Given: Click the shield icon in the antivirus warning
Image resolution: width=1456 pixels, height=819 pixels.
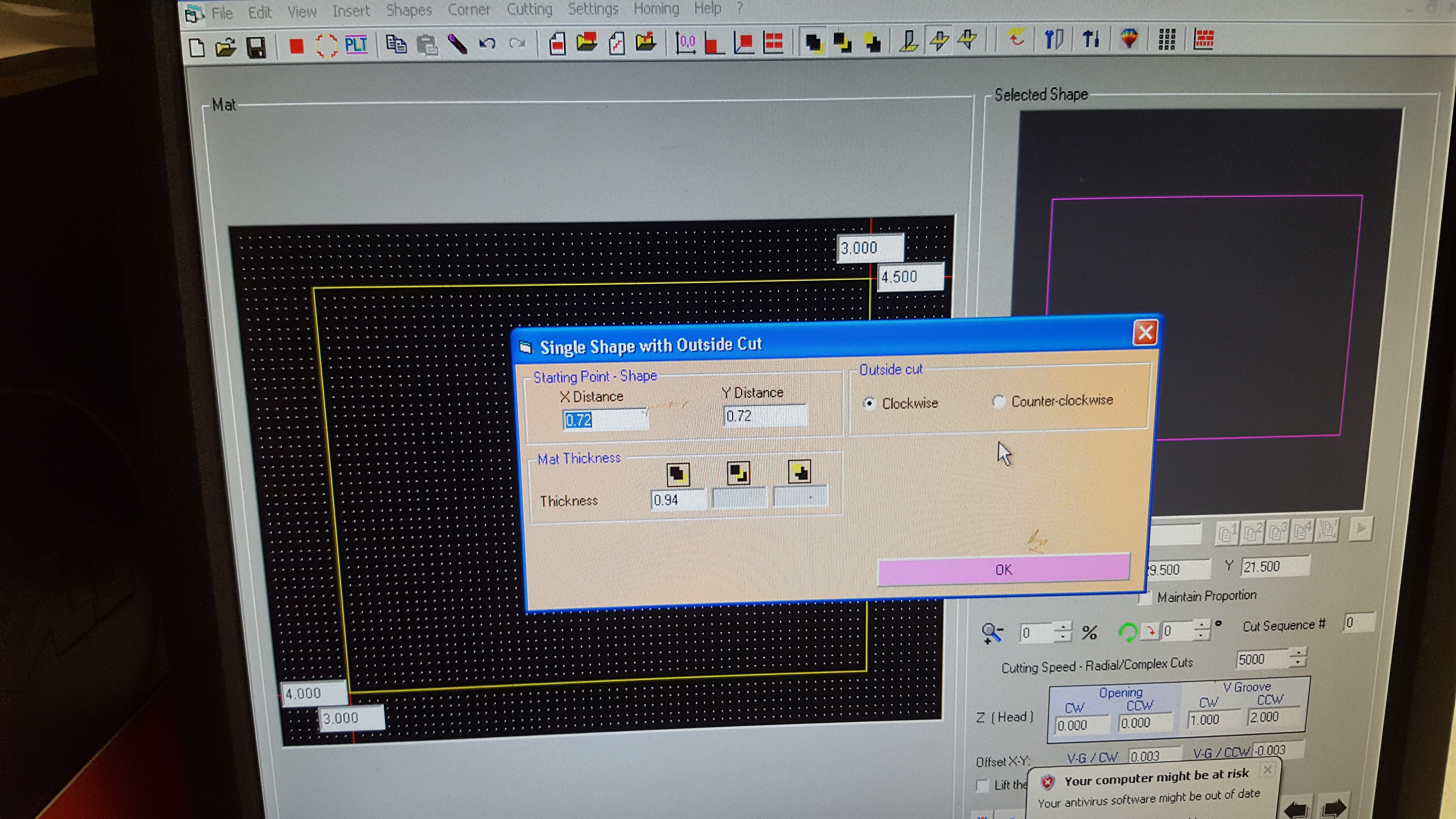Looking at the screenshot, I should tap(1047, 782).
